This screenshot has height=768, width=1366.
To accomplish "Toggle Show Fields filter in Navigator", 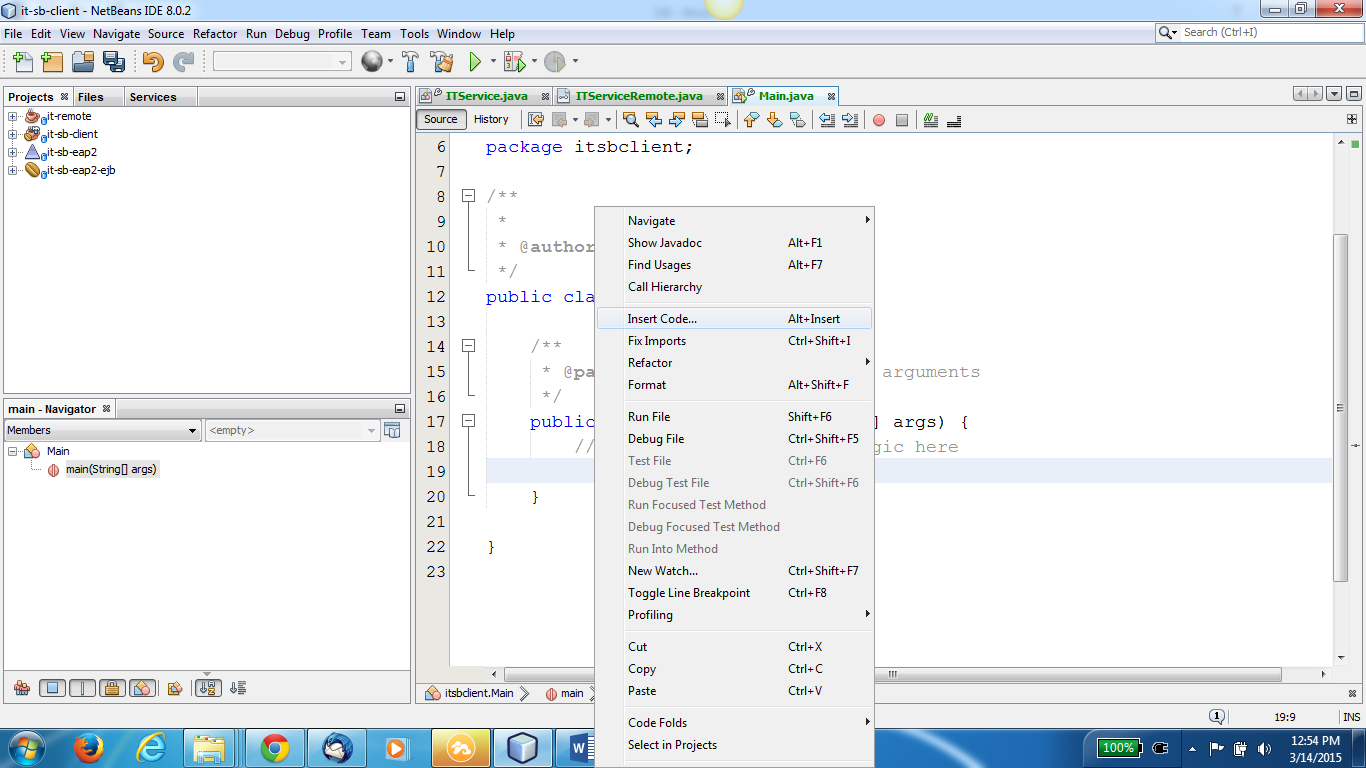I will coord(53,688).
